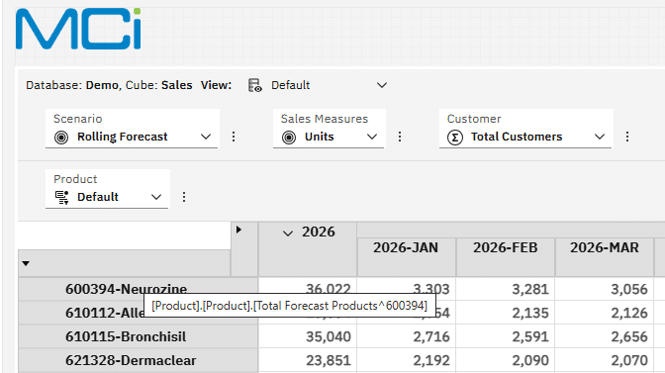Expand the Product Default dropdown
The image size is (665, 373).
156,197
